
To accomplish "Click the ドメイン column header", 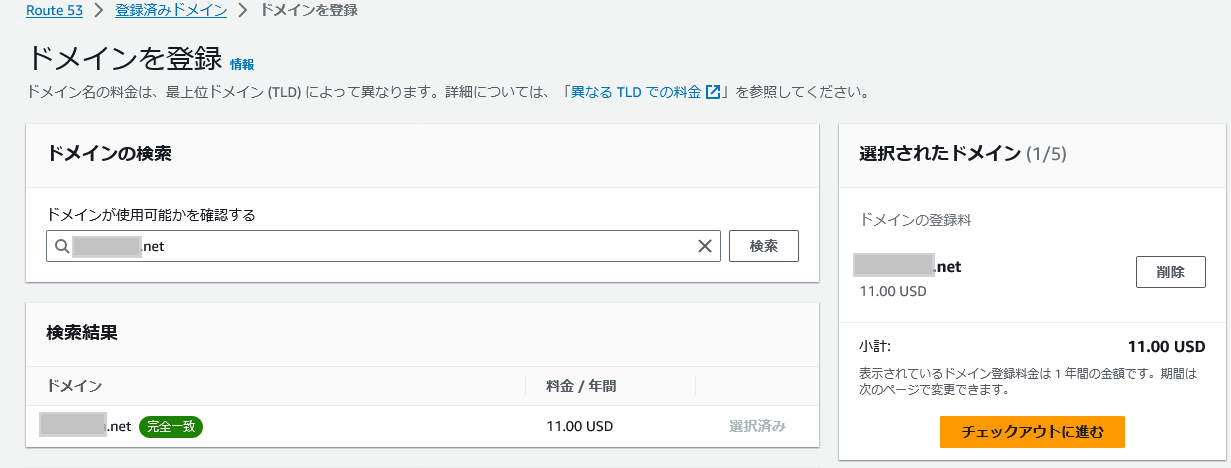I will click(x=75, y=385).
